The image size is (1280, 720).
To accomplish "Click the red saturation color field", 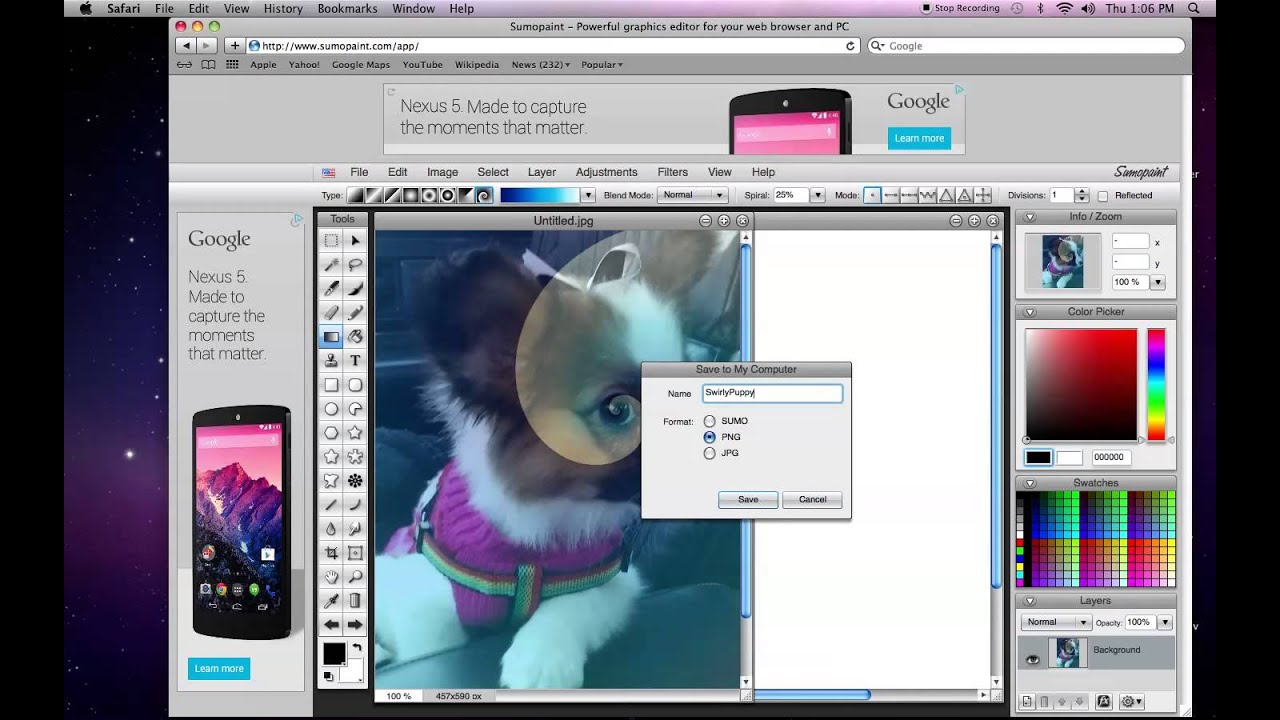I will click(1081, 385).
